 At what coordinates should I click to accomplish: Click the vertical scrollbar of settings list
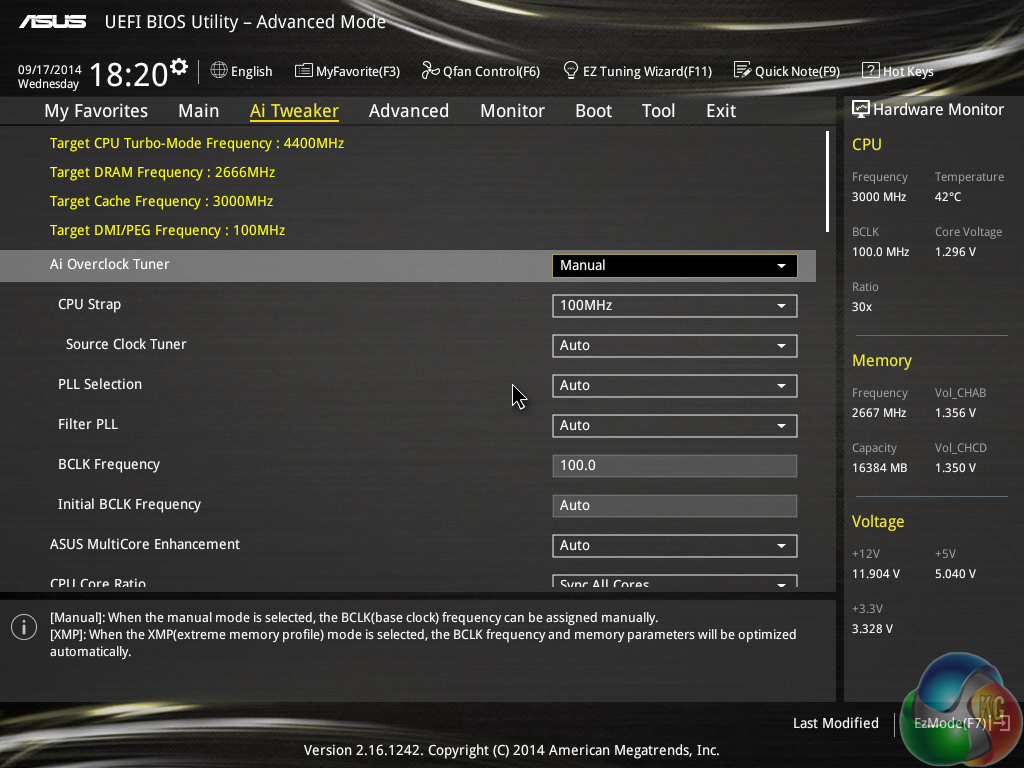[827, 181]
